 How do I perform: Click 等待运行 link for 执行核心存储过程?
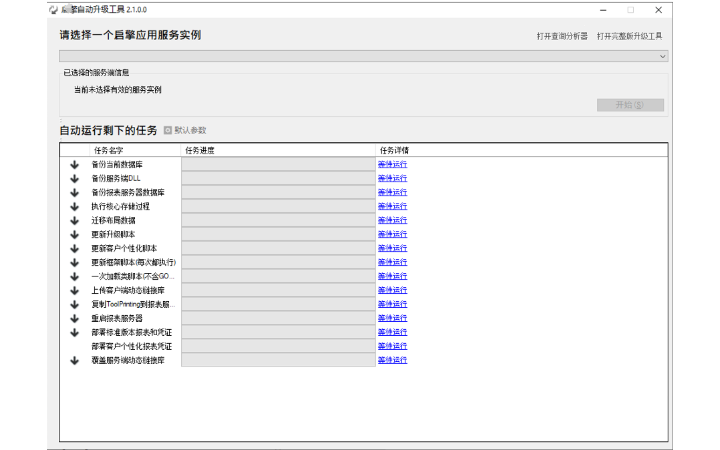point(393,206)
